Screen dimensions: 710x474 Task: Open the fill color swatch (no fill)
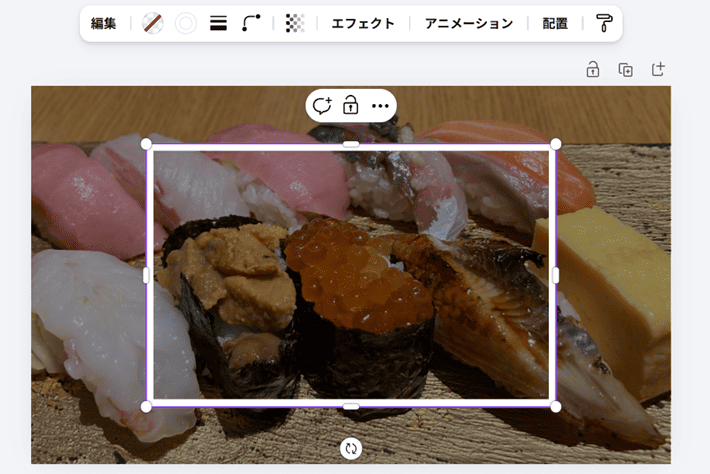(x=153, y=23)
